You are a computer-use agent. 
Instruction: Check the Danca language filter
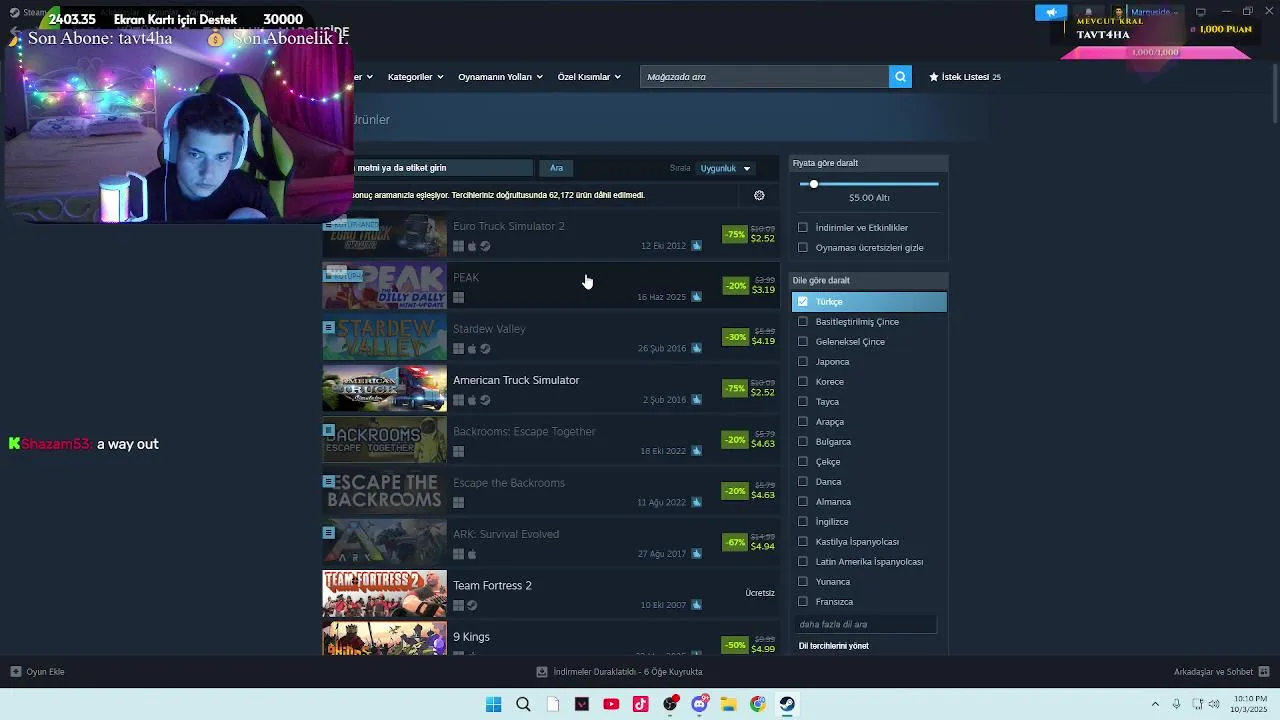click(802, 482)
